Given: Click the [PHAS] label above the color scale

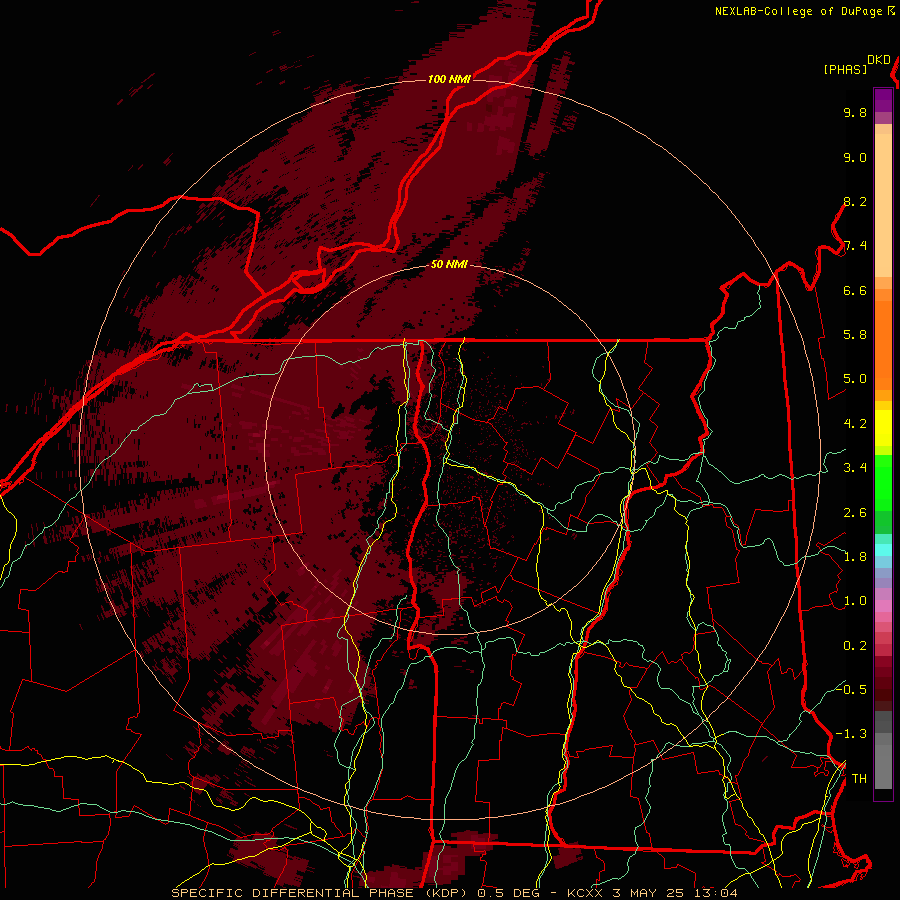Looking at the screenshot, I should (x=845, y=70).
